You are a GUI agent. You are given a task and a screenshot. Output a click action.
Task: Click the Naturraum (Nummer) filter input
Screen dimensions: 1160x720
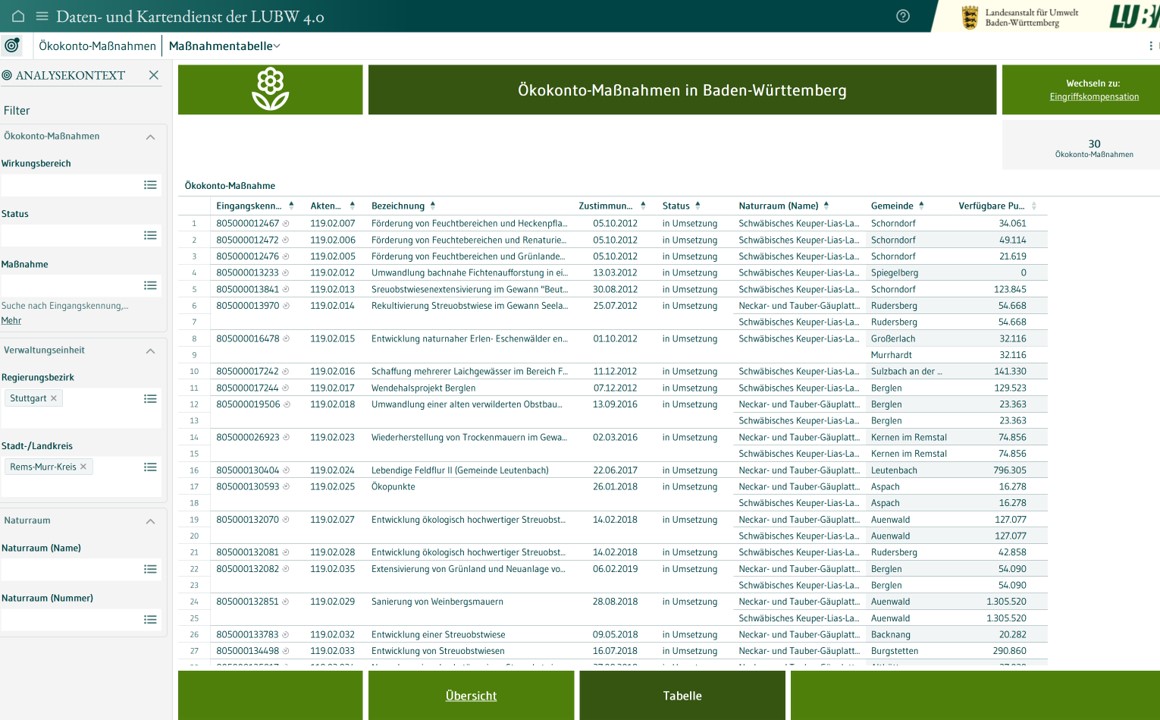click(71, 619)
